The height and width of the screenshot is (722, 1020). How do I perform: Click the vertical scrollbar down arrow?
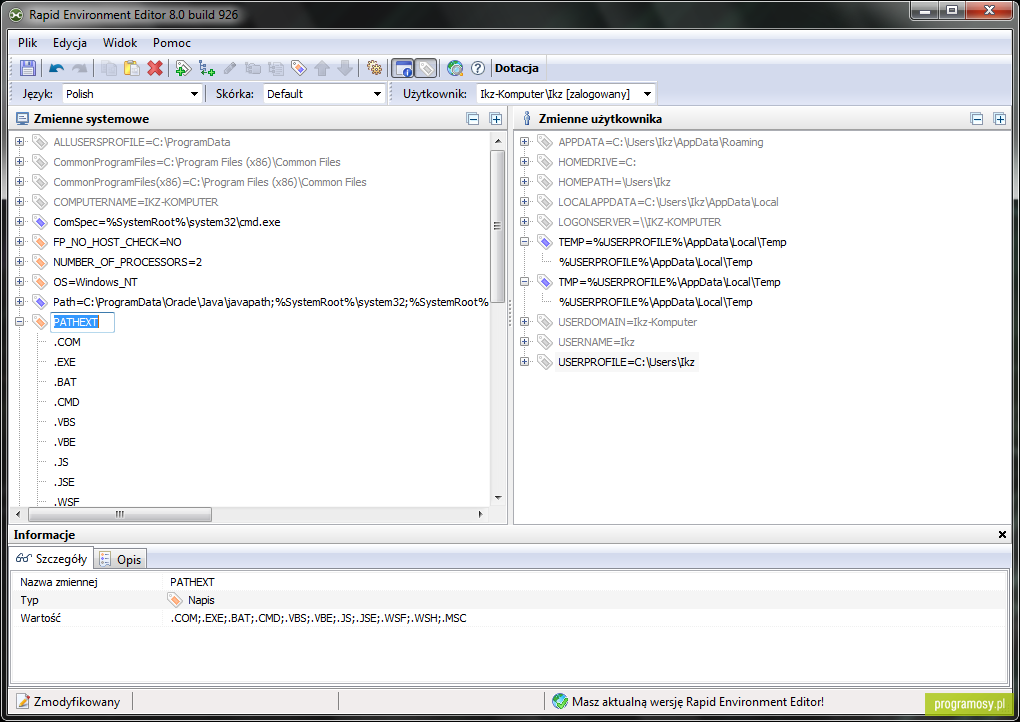(x=498, y=498)
